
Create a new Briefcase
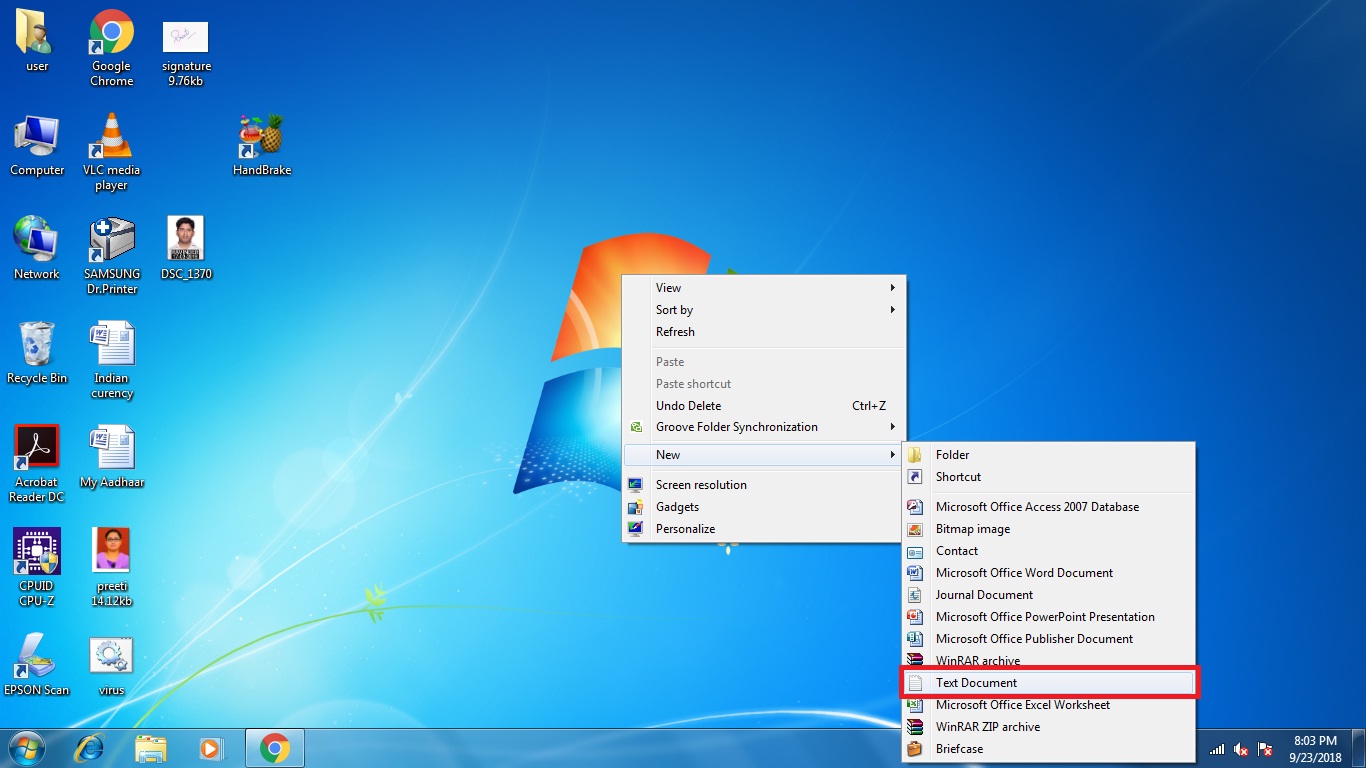1049,749
